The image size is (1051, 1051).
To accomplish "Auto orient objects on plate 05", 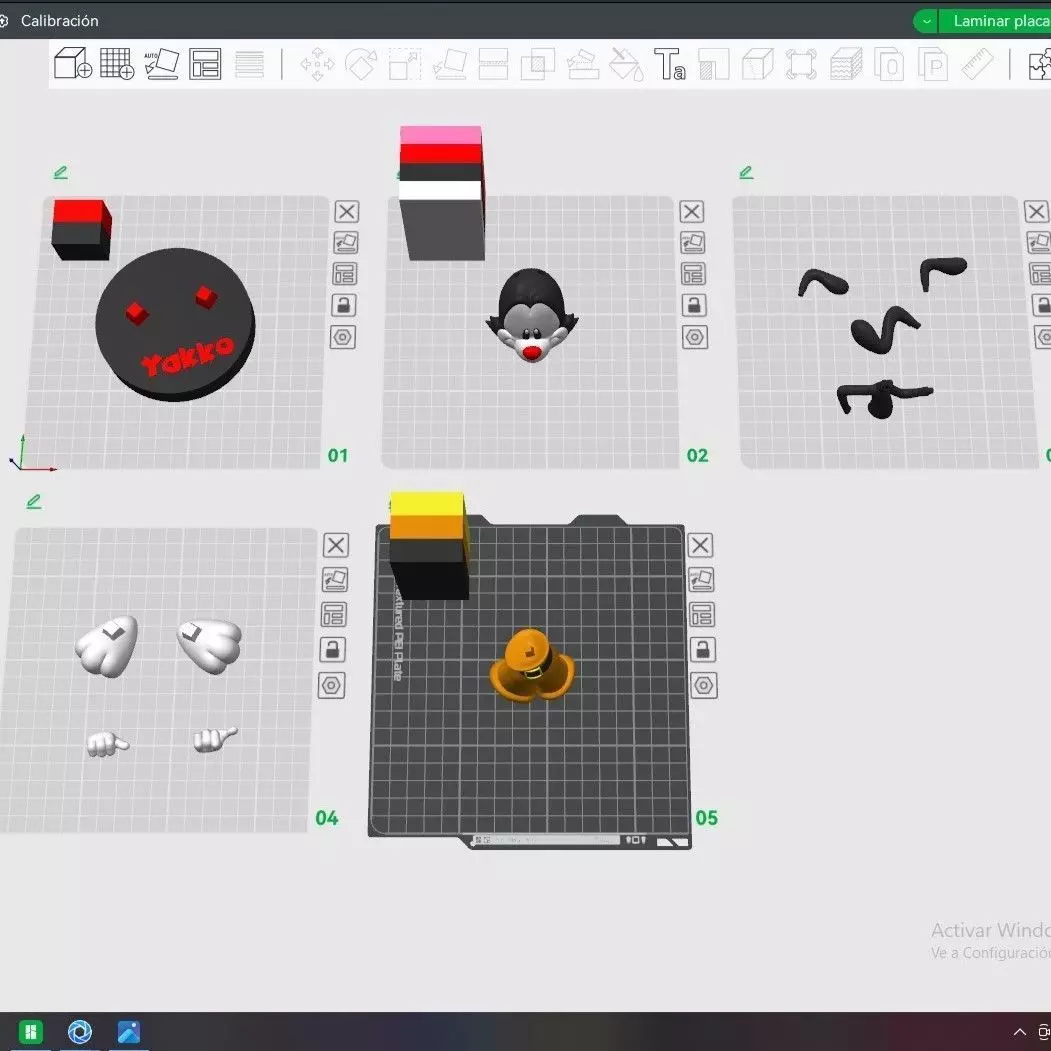I will 701,579.
